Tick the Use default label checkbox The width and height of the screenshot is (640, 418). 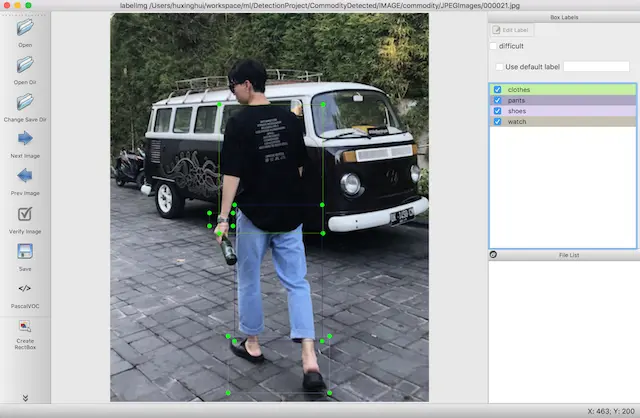[499, 67]
